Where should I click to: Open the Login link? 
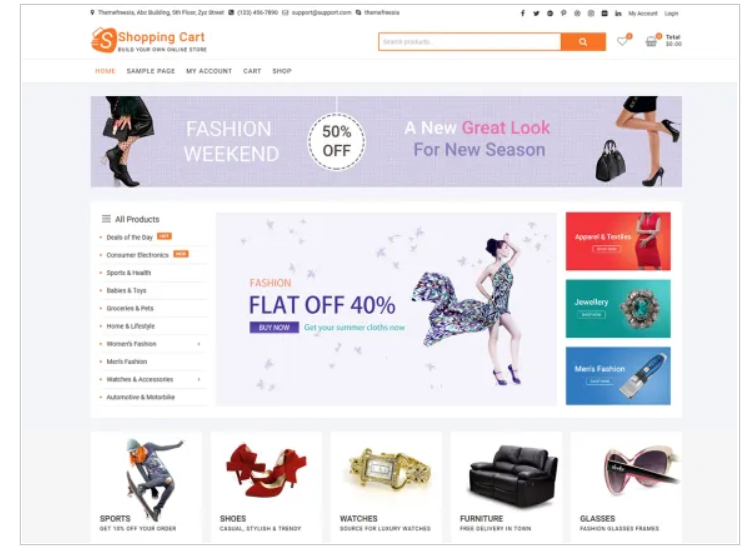click(x=671, y=13)
